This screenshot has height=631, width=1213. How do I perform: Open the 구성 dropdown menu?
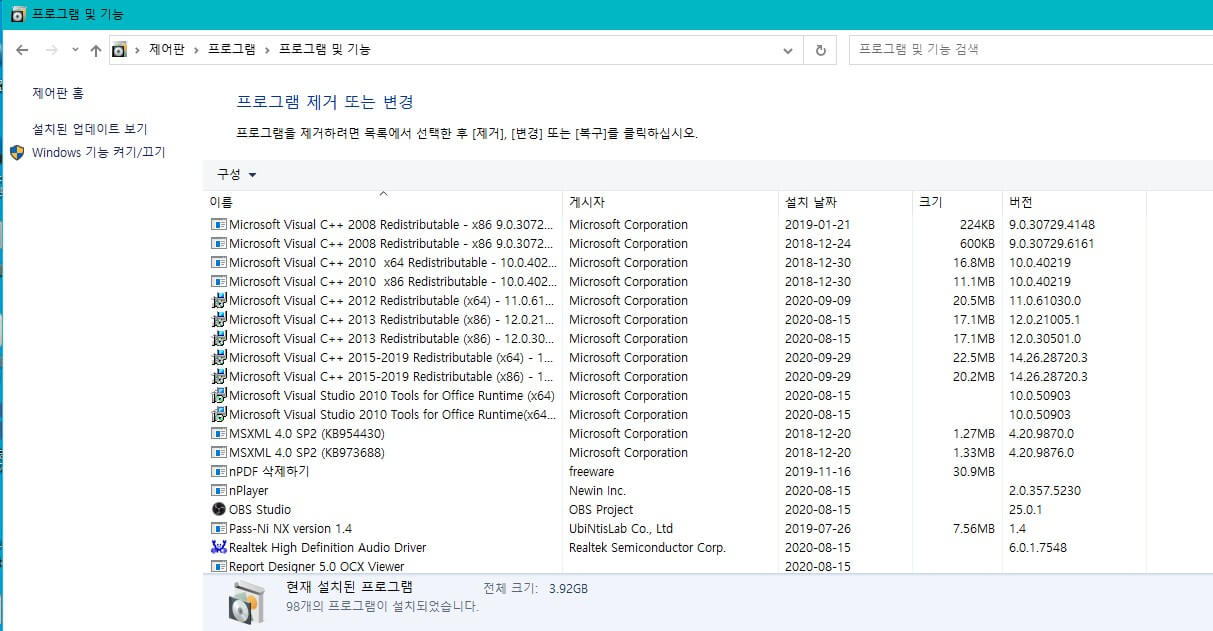coord(237,173)
